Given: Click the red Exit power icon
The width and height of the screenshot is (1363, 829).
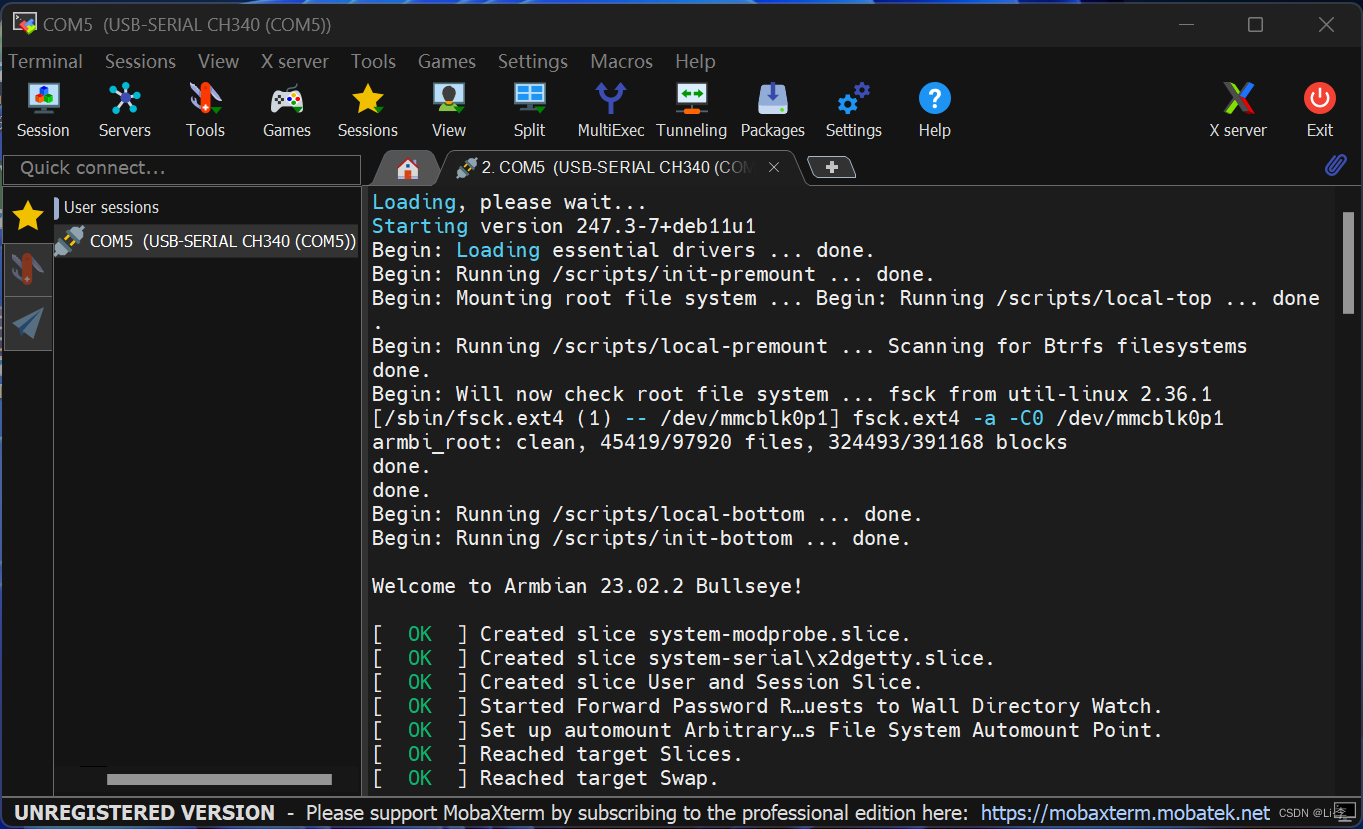Looking at the screenshot, I should [1319, 110].
